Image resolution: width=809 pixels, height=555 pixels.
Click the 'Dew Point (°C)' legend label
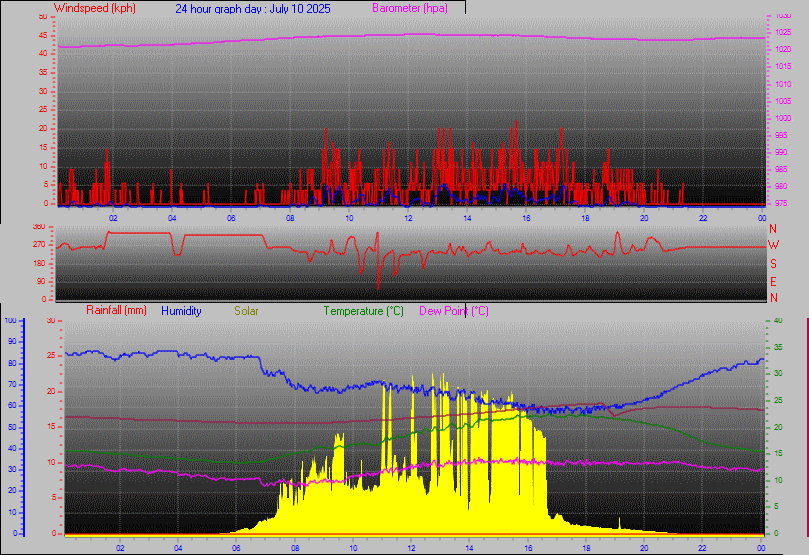click(454, 311)
